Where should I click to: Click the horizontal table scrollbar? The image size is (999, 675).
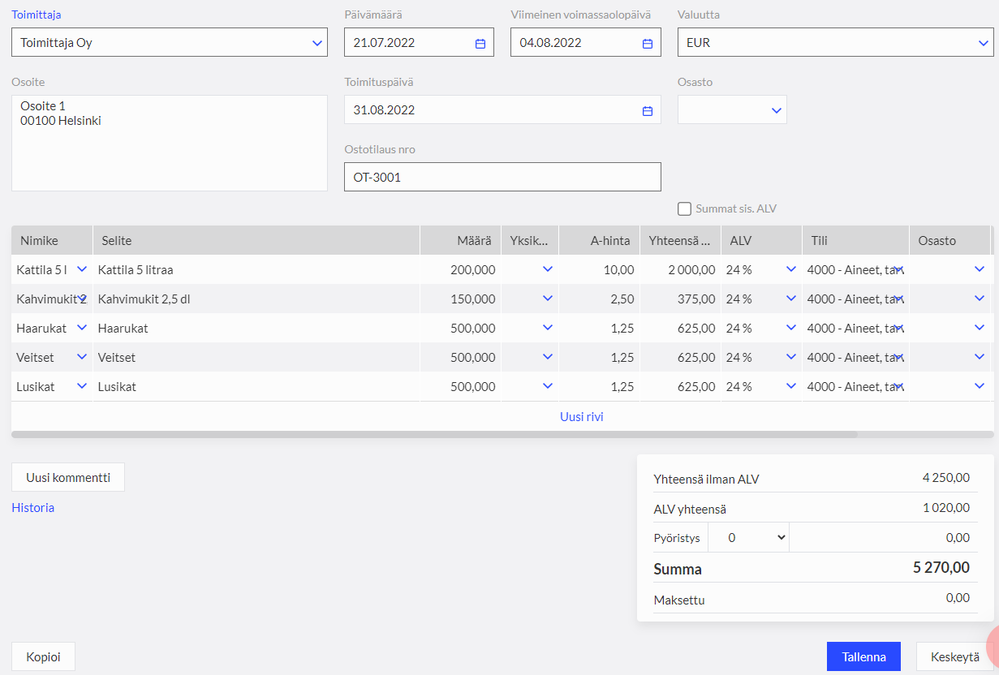click(x=434, y=435)
